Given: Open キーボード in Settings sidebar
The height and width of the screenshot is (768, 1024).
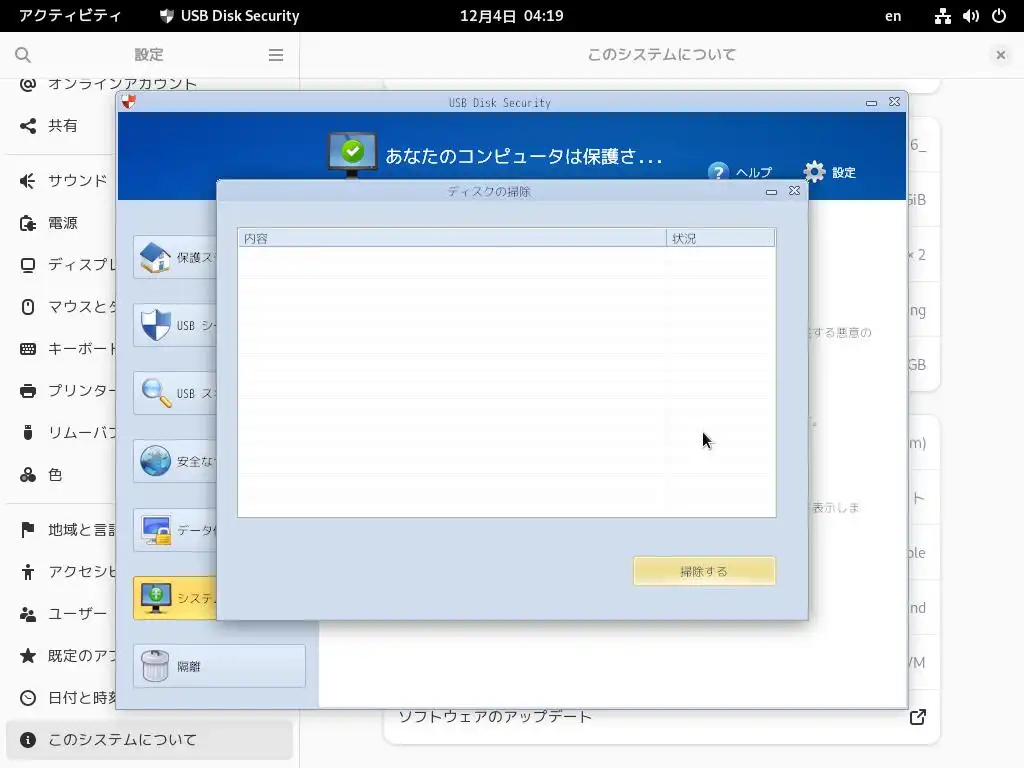Looking at the screenshot, I should (62, 349).
